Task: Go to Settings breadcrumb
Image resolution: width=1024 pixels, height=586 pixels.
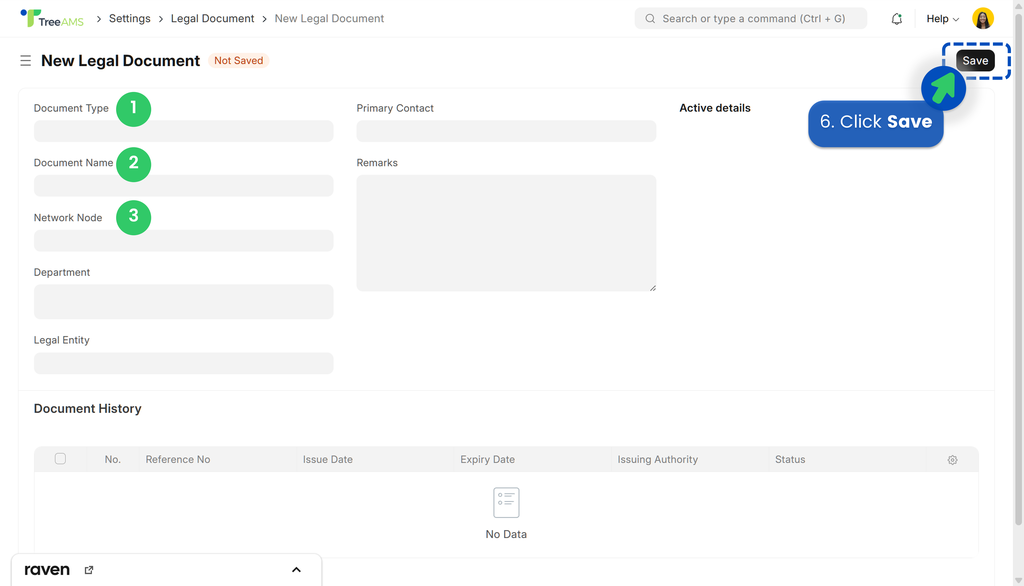Action: point(129,19)
